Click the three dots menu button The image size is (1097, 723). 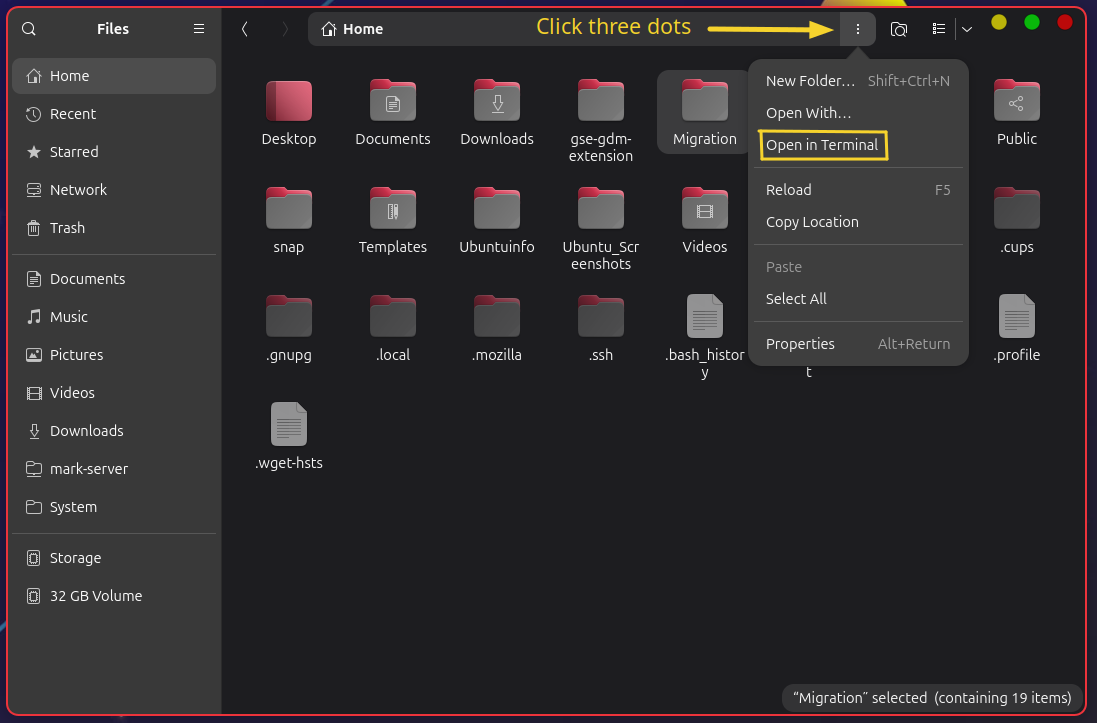[x=857, y=29]
